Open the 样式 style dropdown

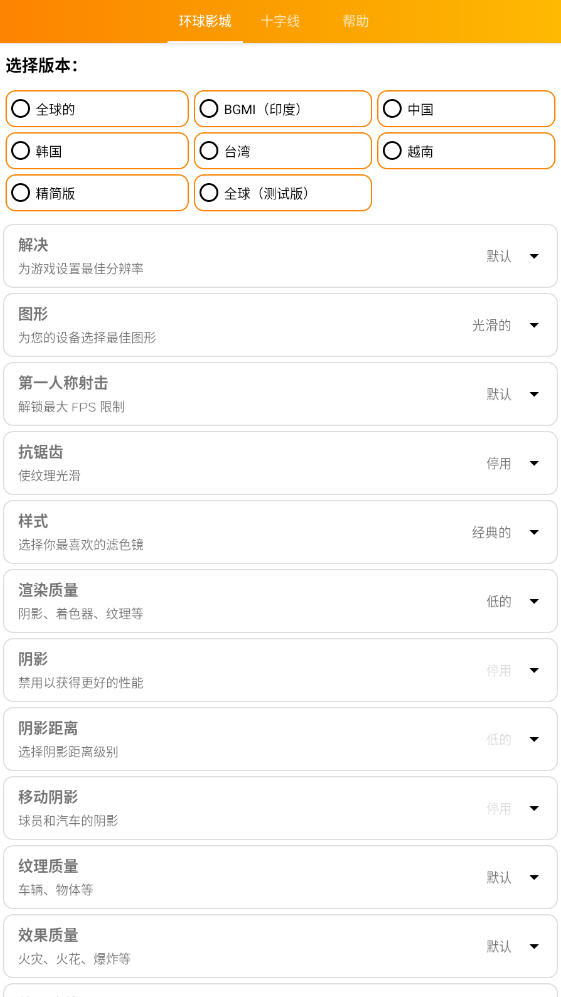click(x=534, y=532)
